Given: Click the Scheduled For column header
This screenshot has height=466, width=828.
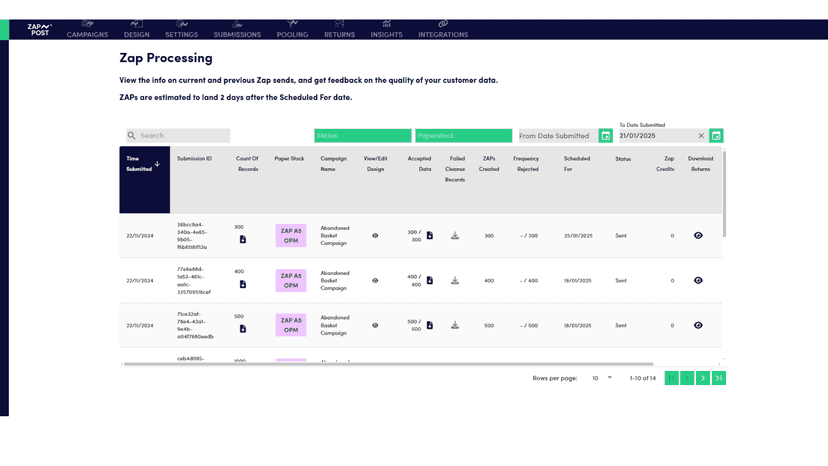Looking at the screenshot, I should click(577, 164).
